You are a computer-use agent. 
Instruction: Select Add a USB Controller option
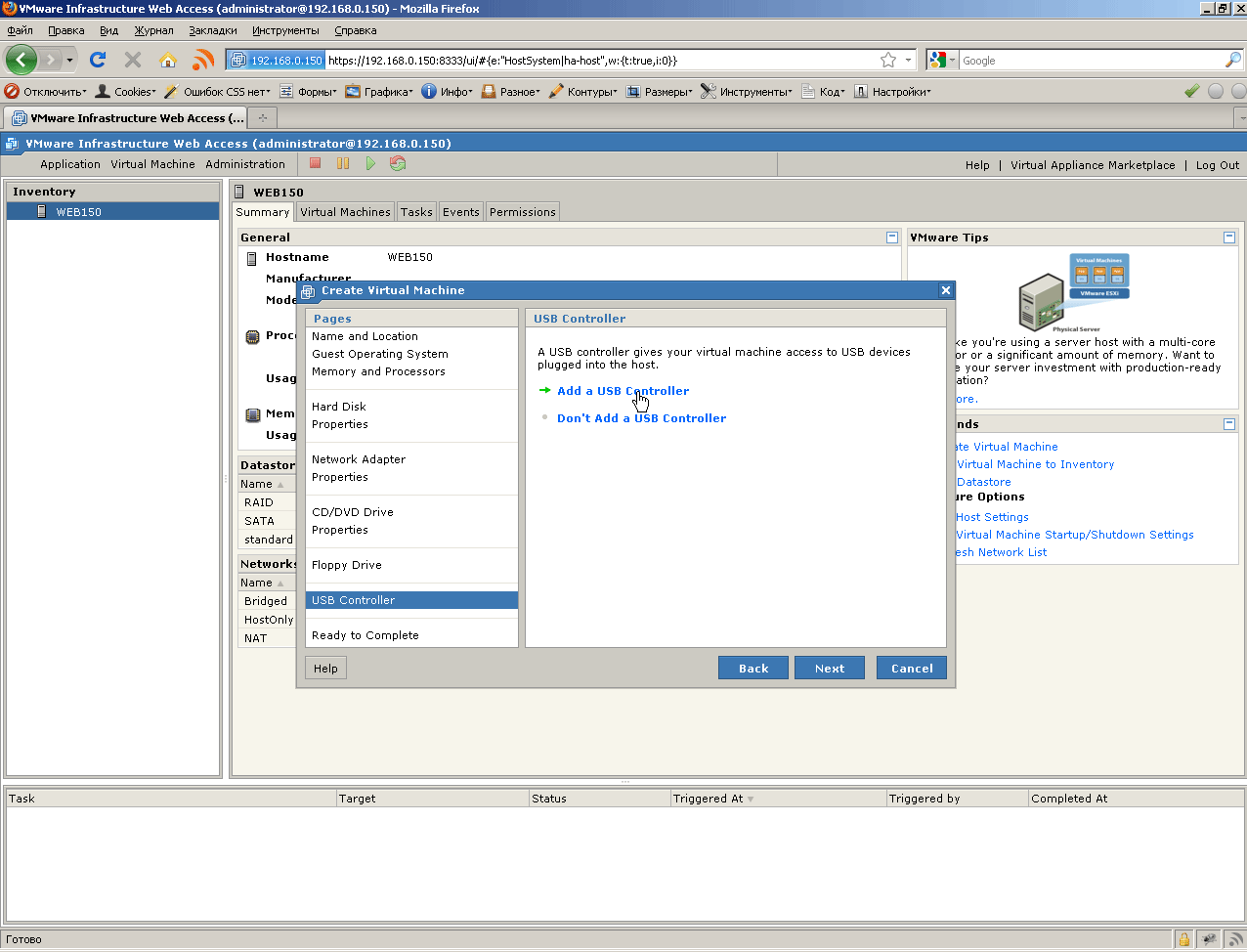pyautogui.click(x=623, y=391)
